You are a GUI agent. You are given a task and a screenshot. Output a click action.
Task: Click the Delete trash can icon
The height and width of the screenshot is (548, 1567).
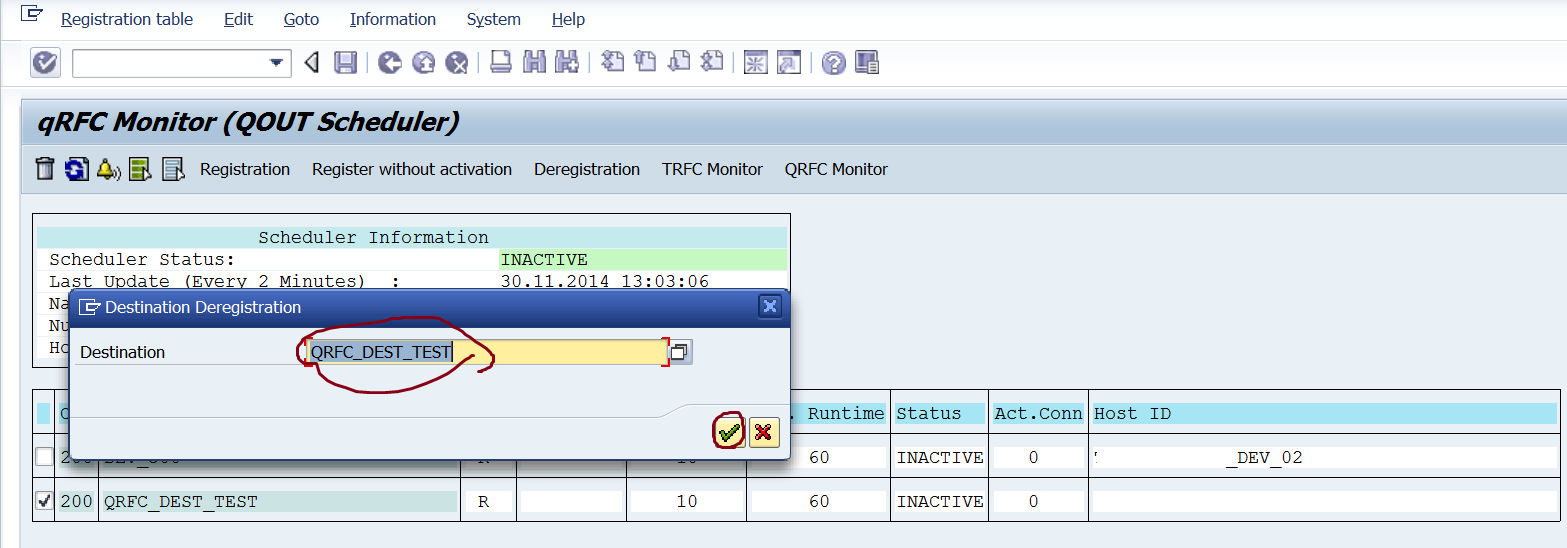(x=45, y=169)
